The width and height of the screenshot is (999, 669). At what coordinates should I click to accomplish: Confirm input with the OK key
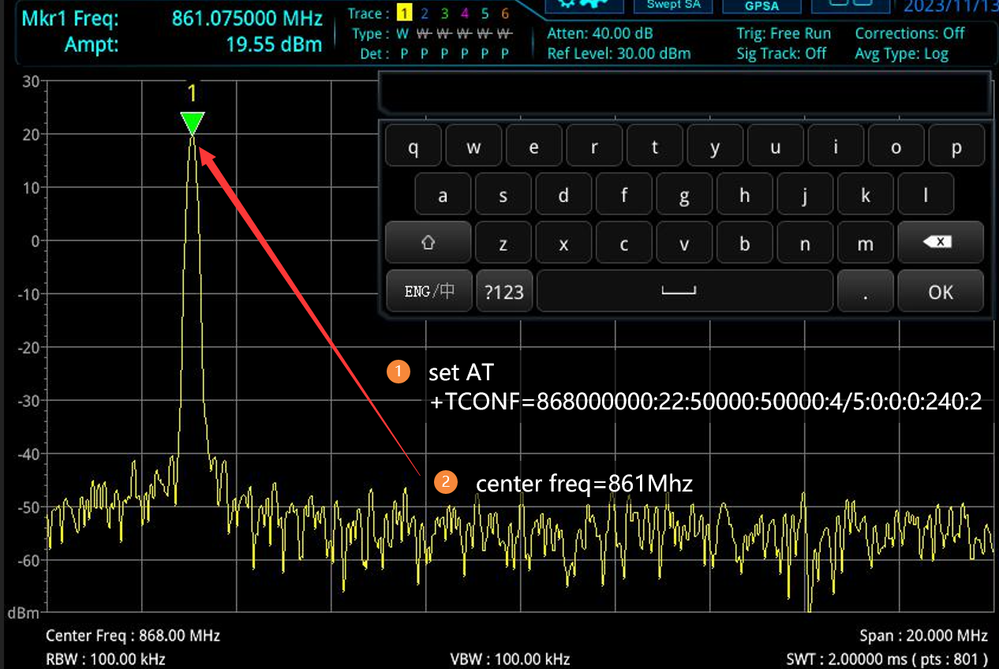click(x=940, y=291)
